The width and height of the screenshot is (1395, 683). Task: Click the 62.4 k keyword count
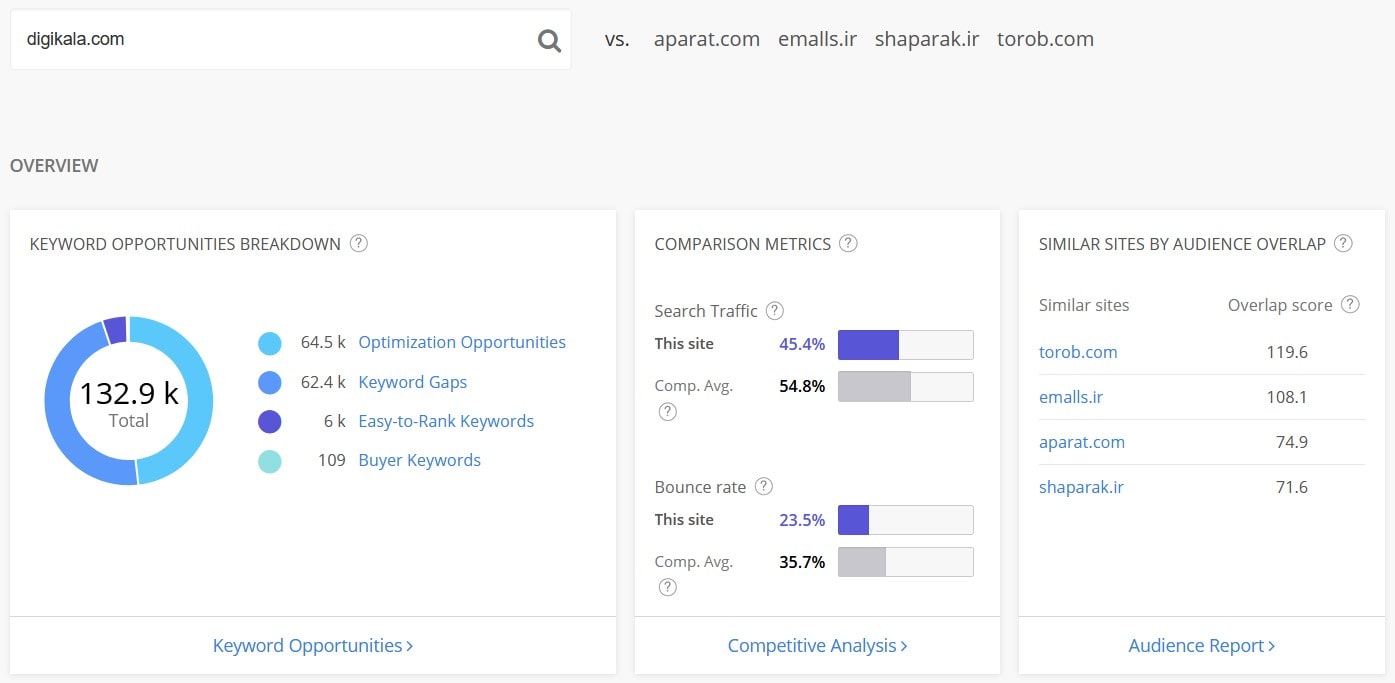323,382
